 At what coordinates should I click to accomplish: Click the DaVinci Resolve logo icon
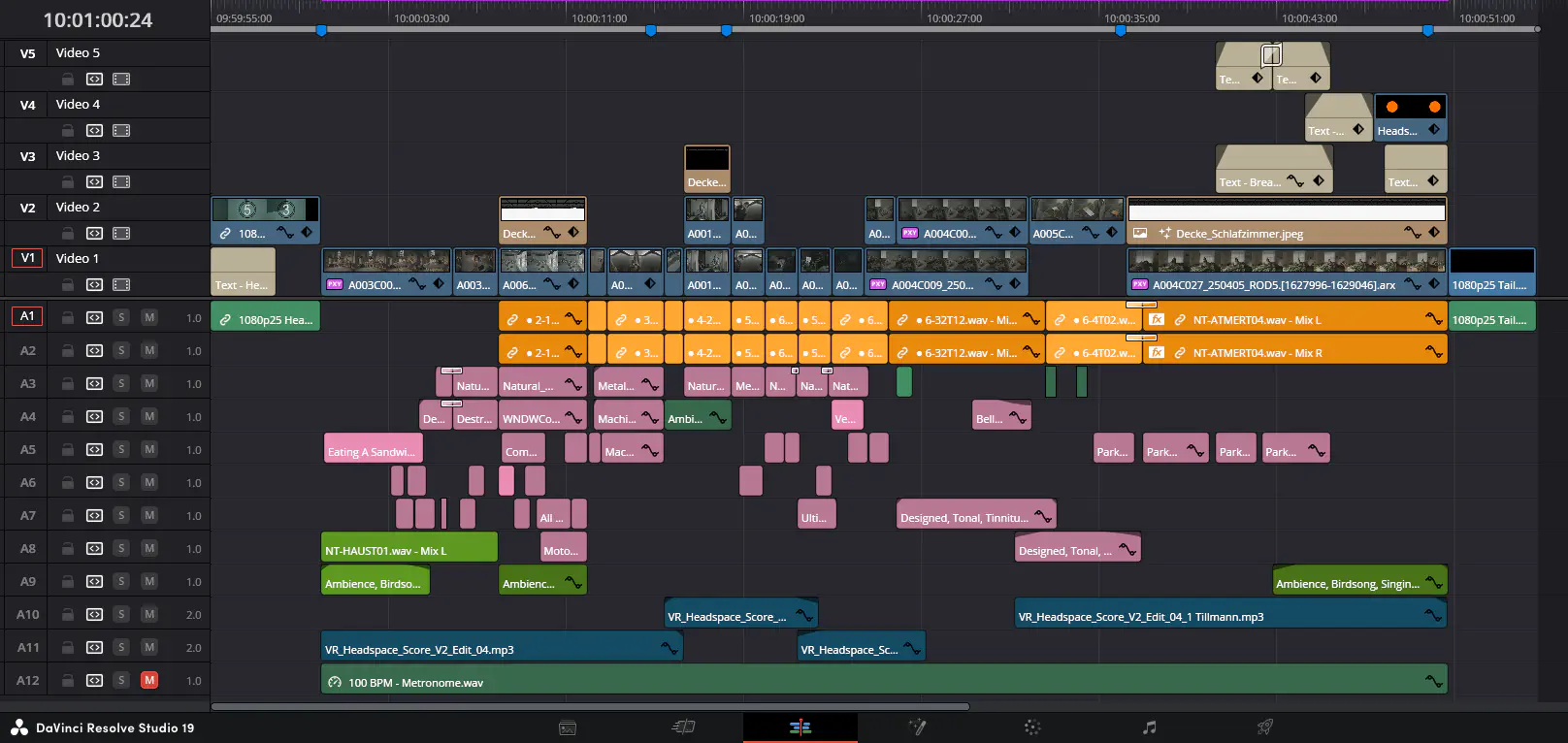(x=19, y=727)
